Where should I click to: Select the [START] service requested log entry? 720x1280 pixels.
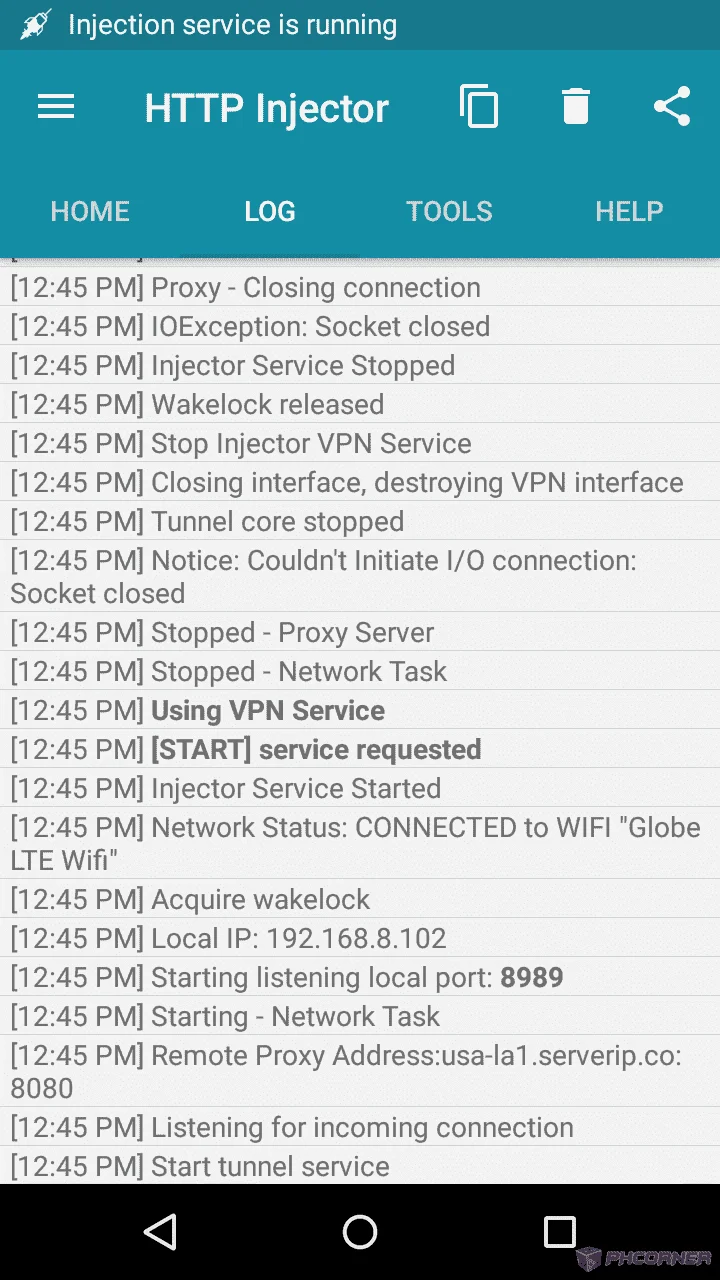(x=360, y=749)
